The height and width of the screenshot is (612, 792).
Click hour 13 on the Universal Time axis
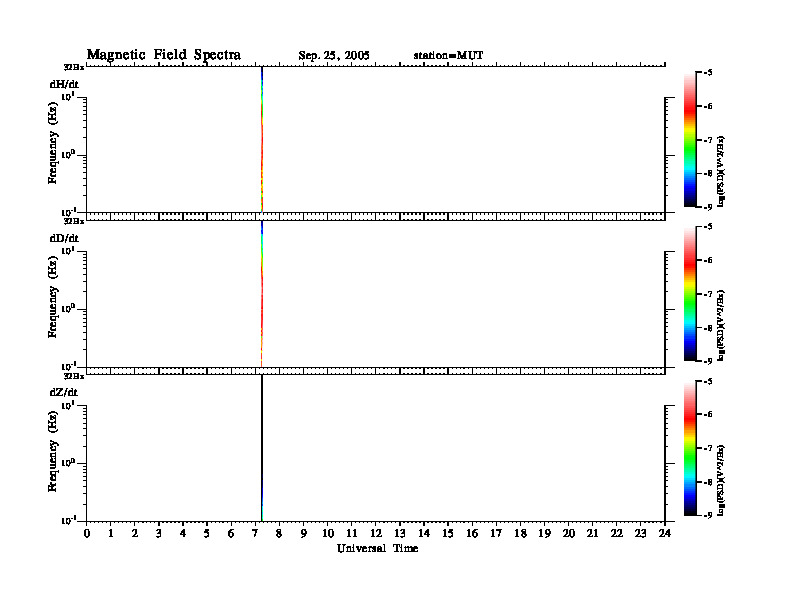[x=400, y=533]
